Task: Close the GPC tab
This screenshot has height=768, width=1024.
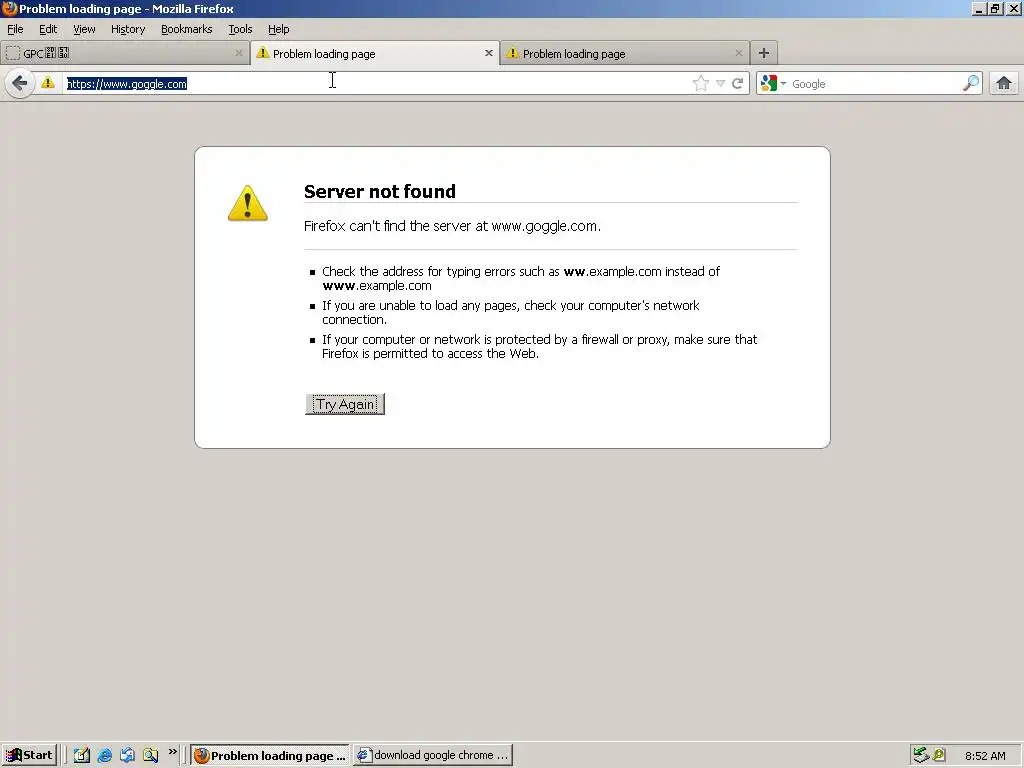Action: [238, 53]
